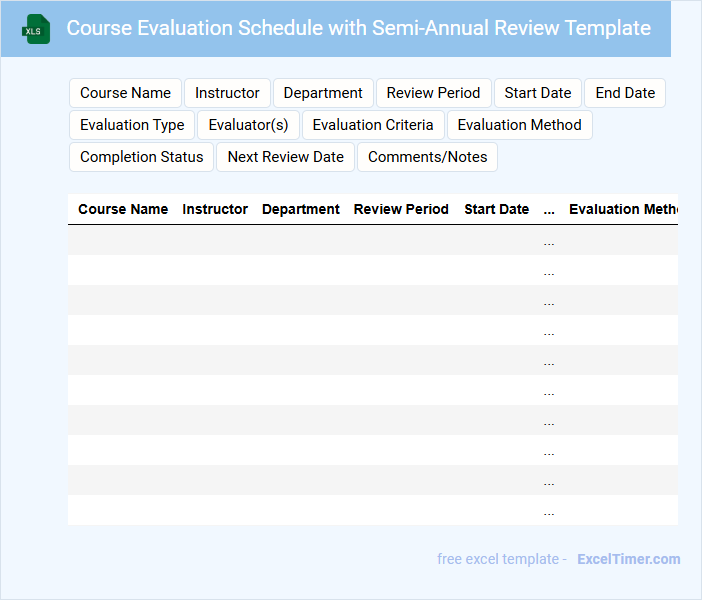Select the Evaluator(s) tag
The height and width of the screenshot is (600, 702).
[x=248, y=125]
